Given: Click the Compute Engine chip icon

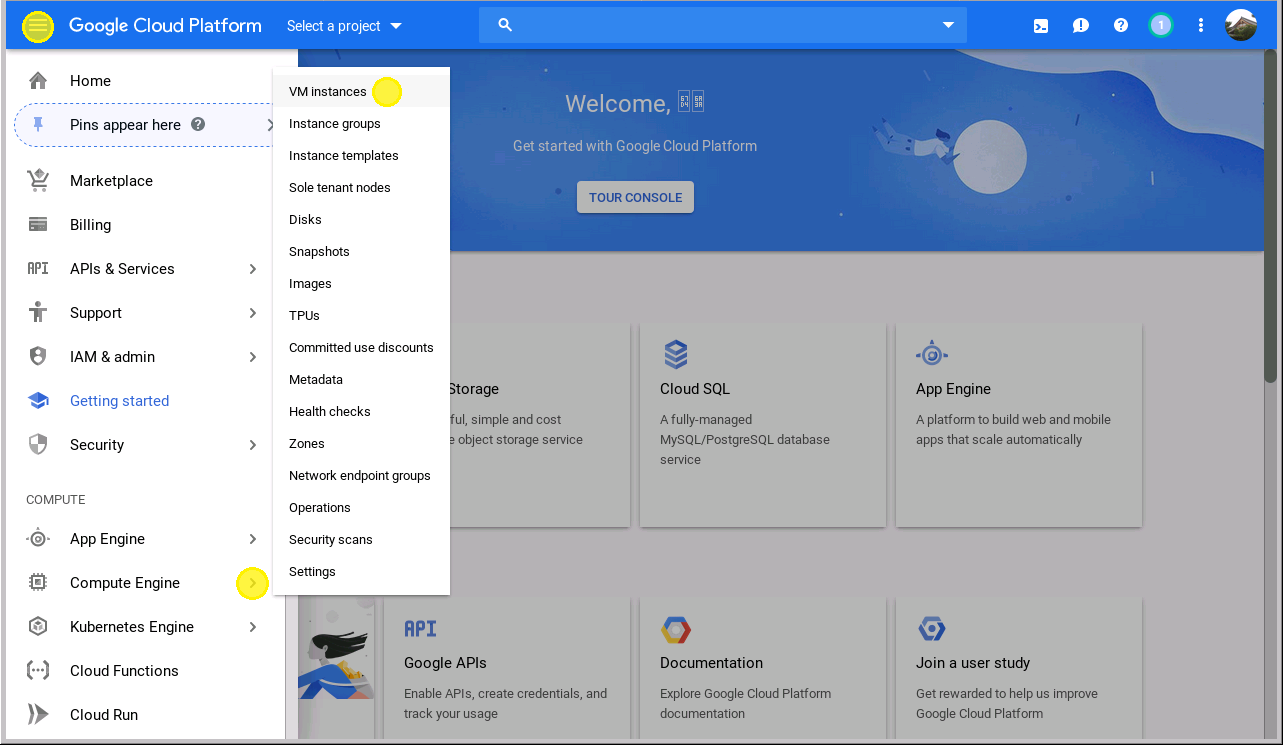Looking at the screenshot, I should [38, 583].
